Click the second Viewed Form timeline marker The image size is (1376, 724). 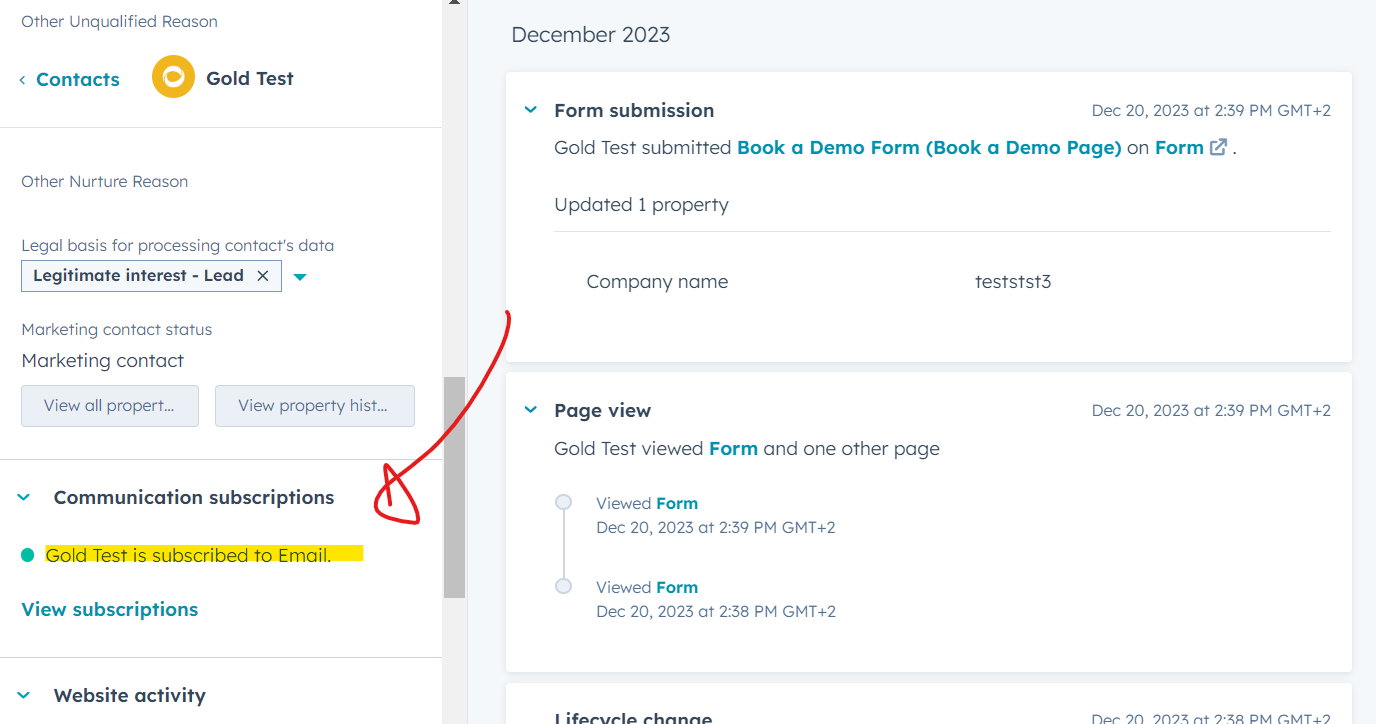[564, 586]
